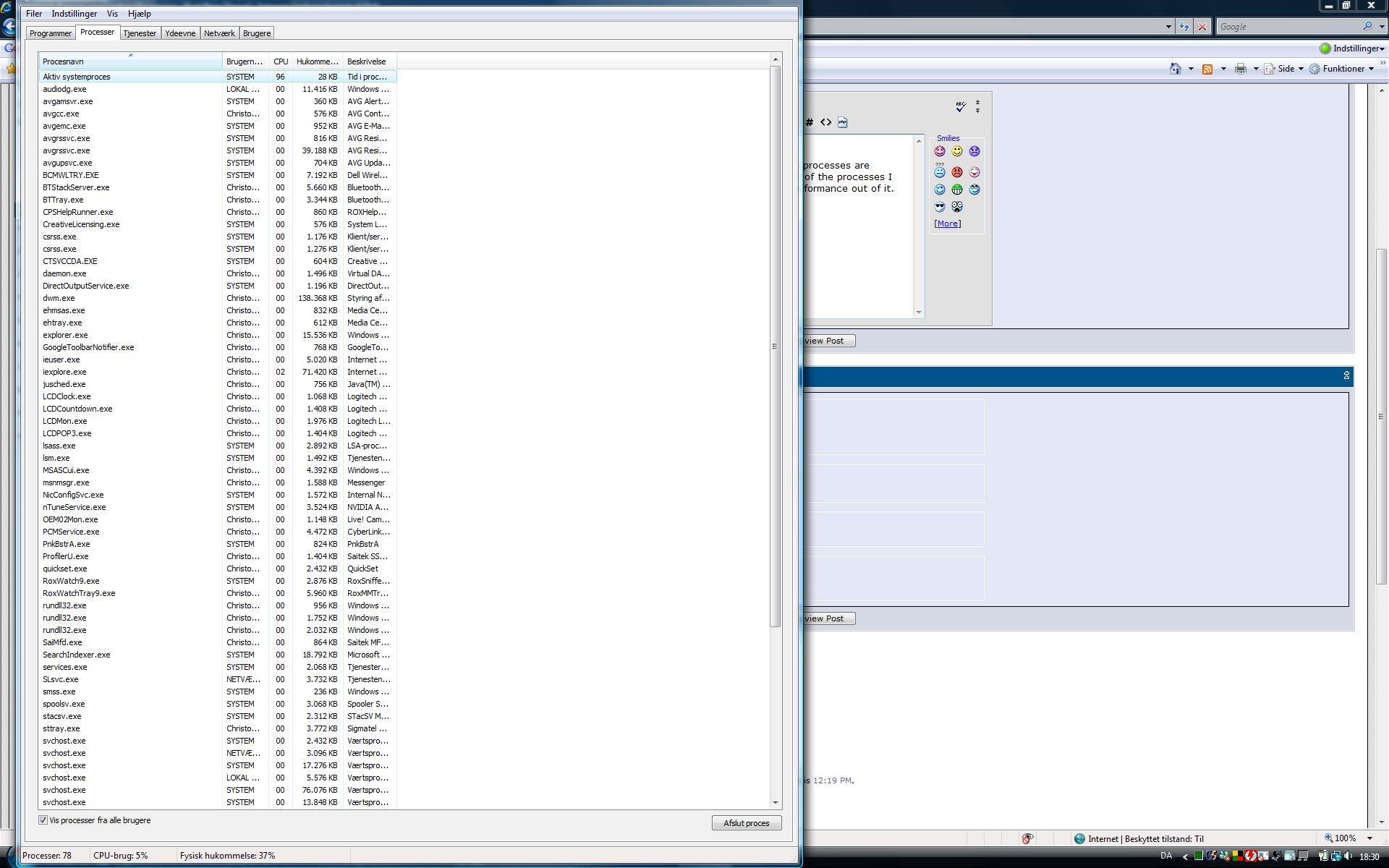Open the zoom level dropdown arrow

(1369, 839)
